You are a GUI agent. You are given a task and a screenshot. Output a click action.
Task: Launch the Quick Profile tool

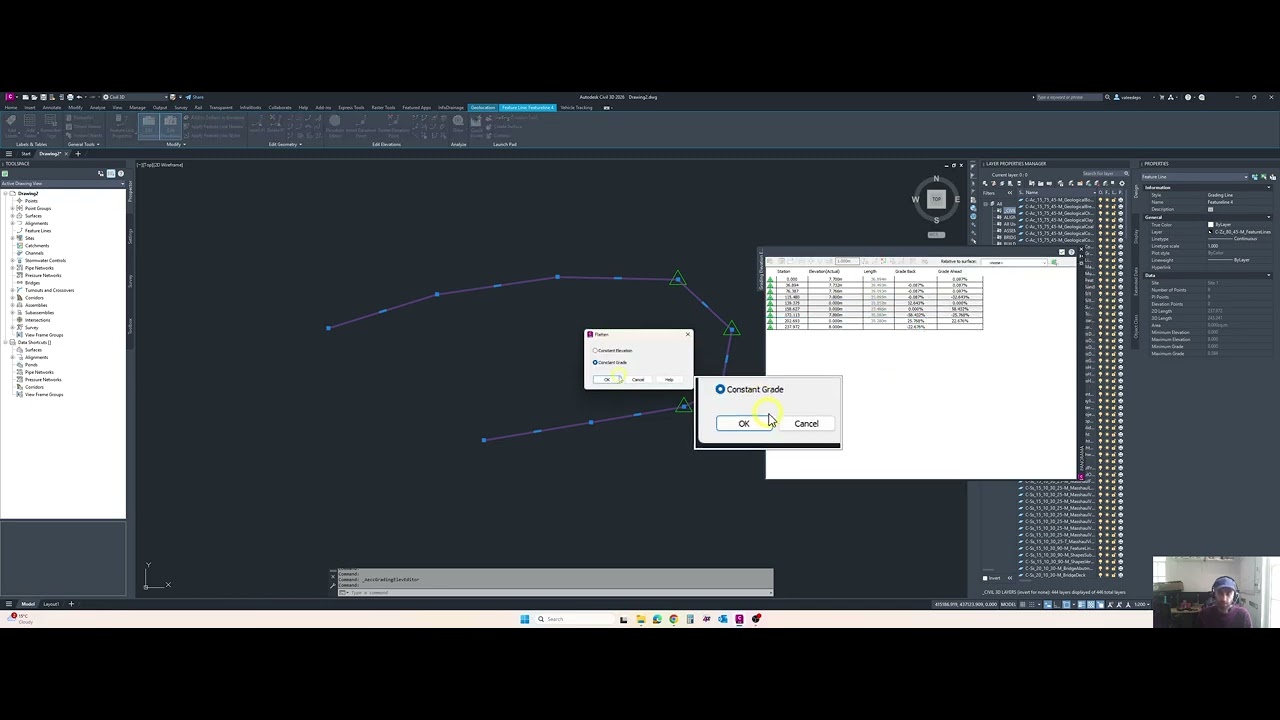[x=477, y=125]
